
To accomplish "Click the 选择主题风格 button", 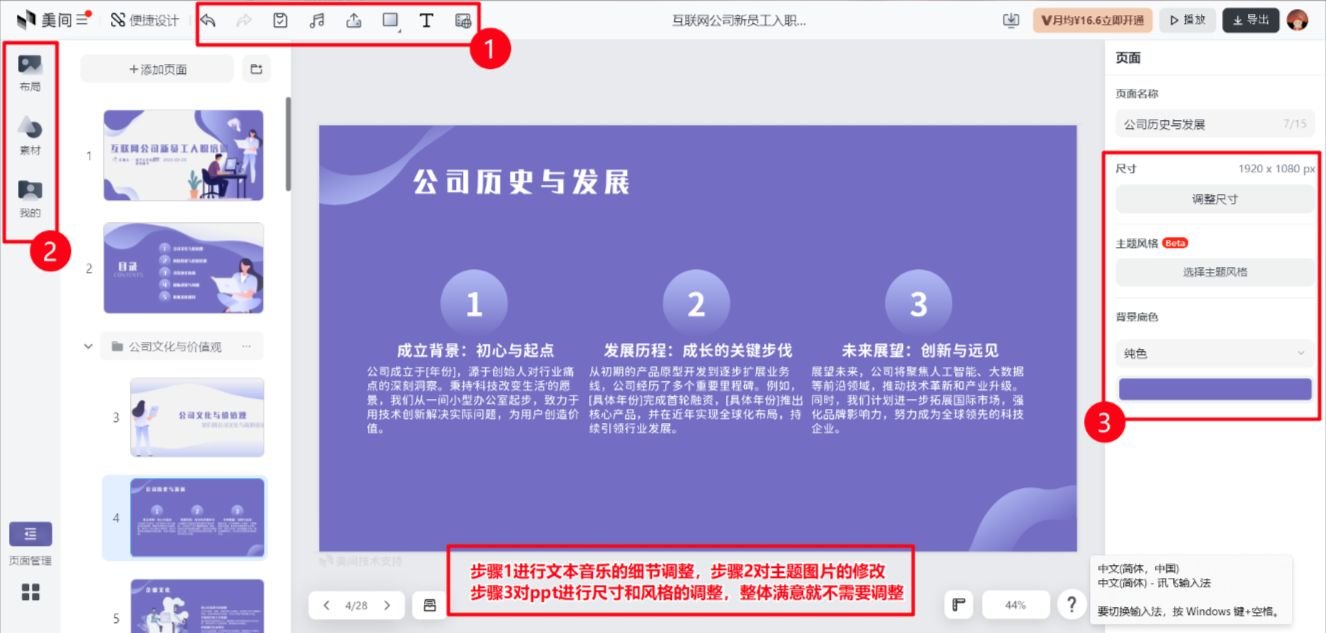I will [1215, 271].
